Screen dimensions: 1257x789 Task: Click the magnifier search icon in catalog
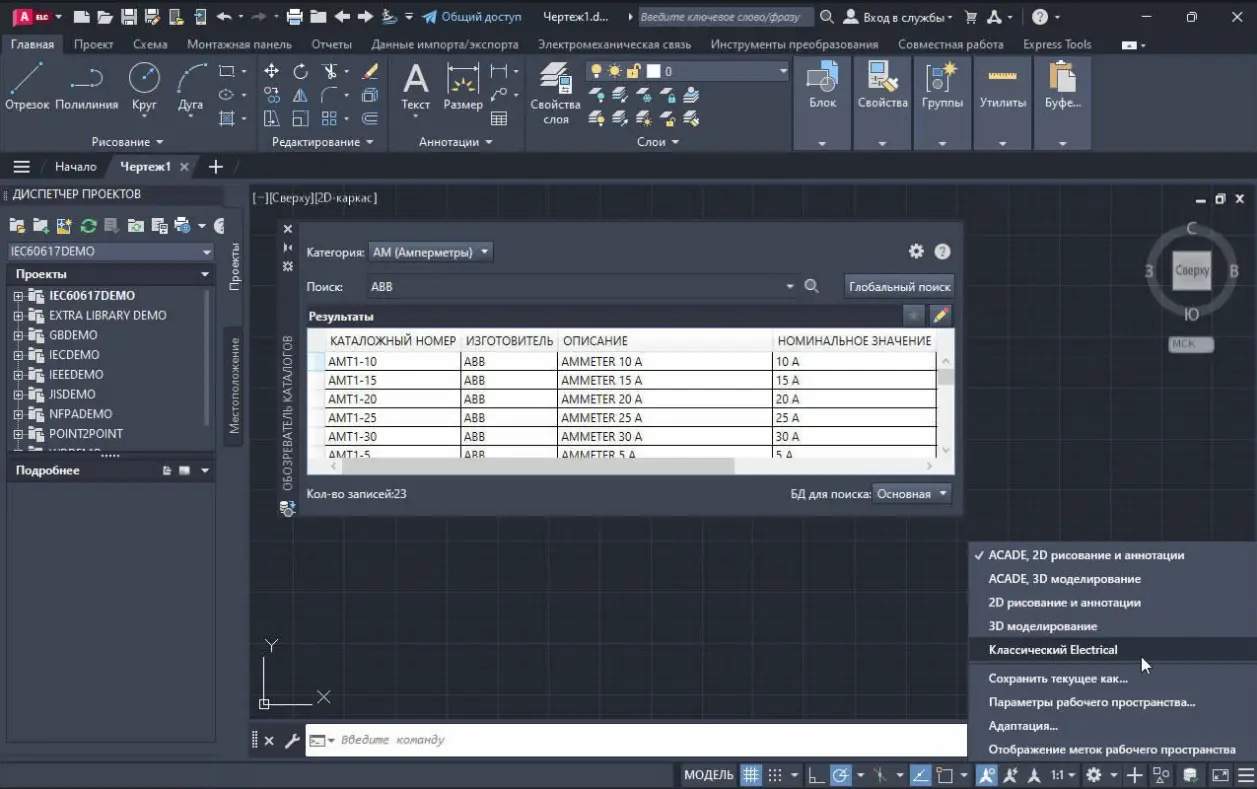click(811, 287)
